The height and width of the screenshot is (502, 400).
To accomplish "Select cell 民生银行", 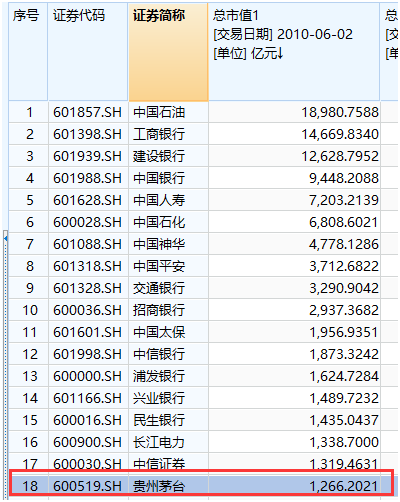I will click(x=168, y=420).
